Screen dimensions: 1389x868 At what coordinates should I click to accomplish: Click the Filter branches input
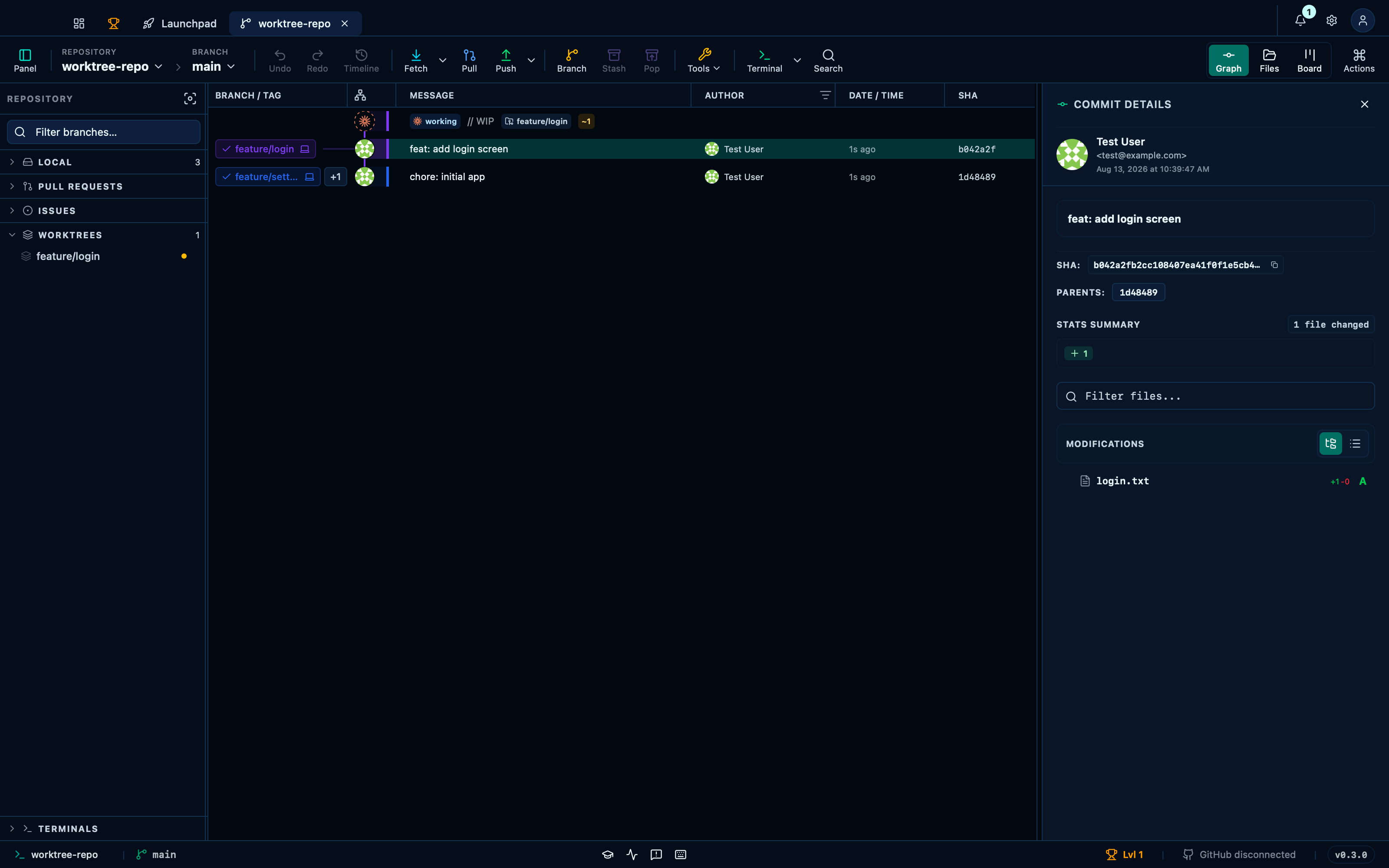click(x=104, y=132)
